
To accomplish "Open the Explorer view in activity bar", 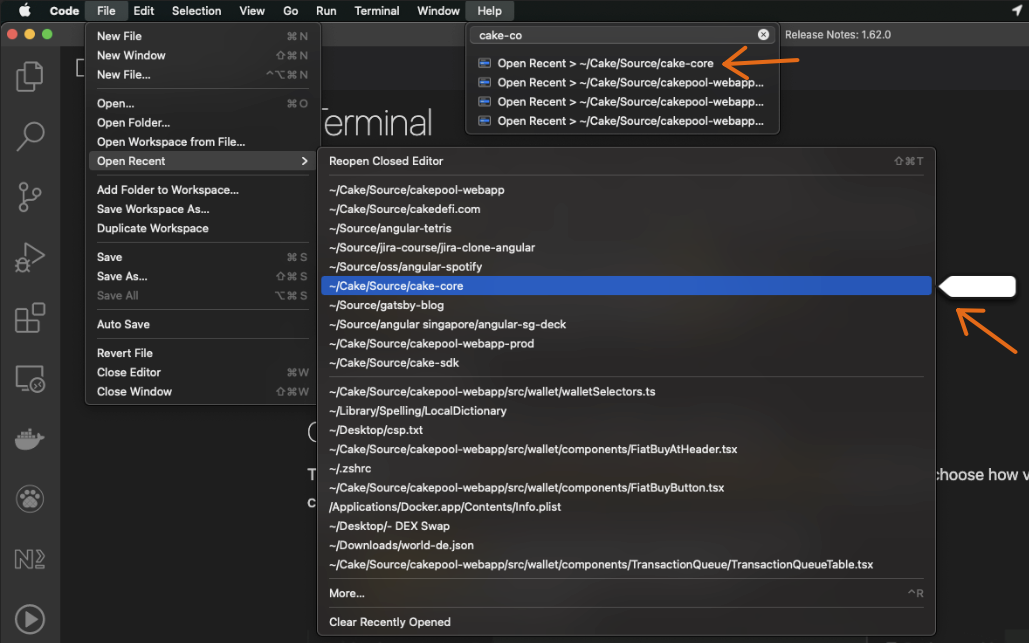I will [x=30, y=76].
